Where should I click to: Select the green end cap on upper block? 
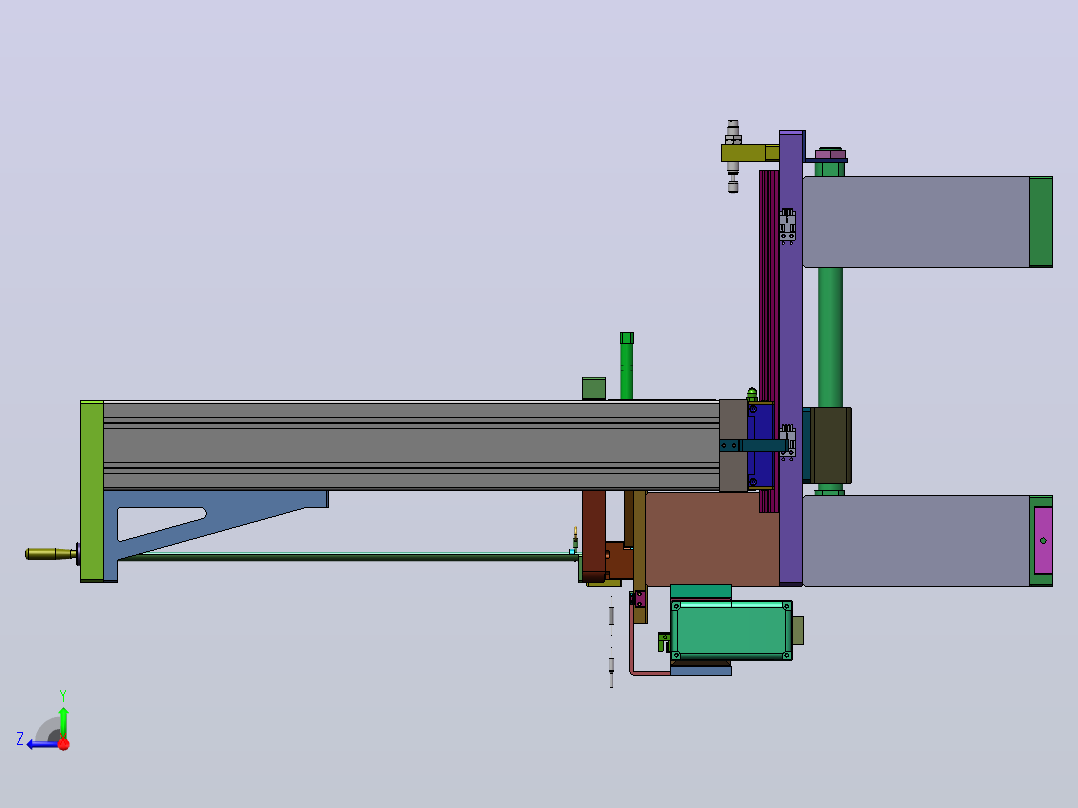pos(1041,221)
